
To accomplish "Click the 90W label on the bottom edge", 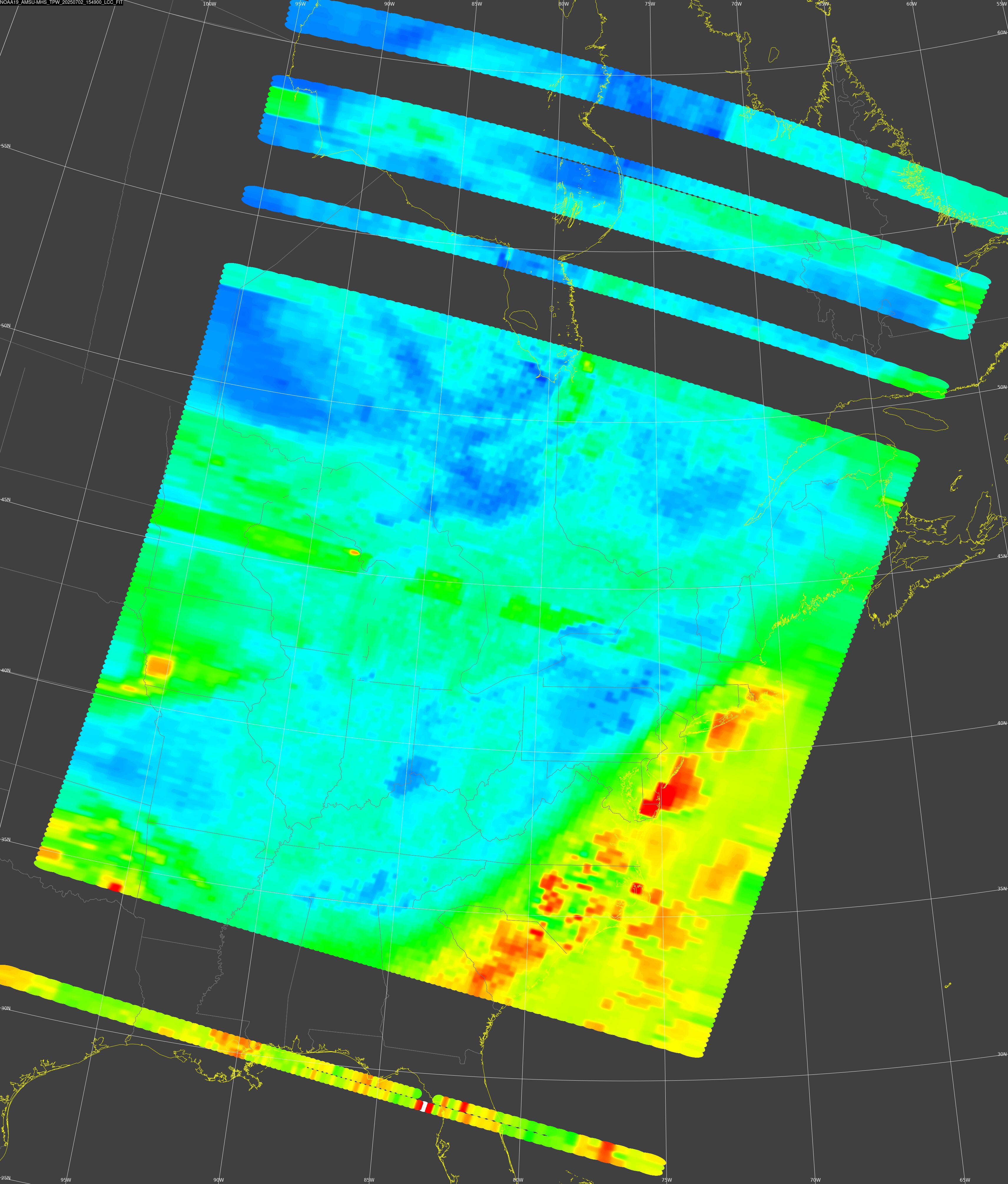I will coord(218,1180).
